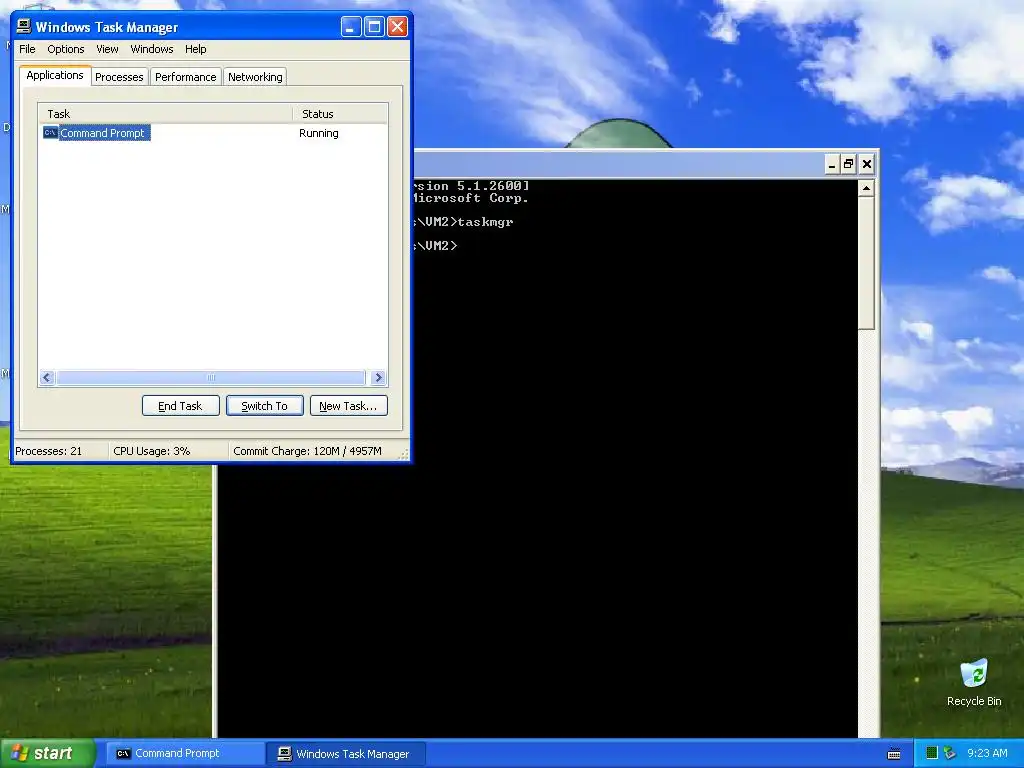This screenshot has height=768, width=1024.
Task: Open the File menu in Task Manager
Action: pyautogui.click(x=27, y=49)
